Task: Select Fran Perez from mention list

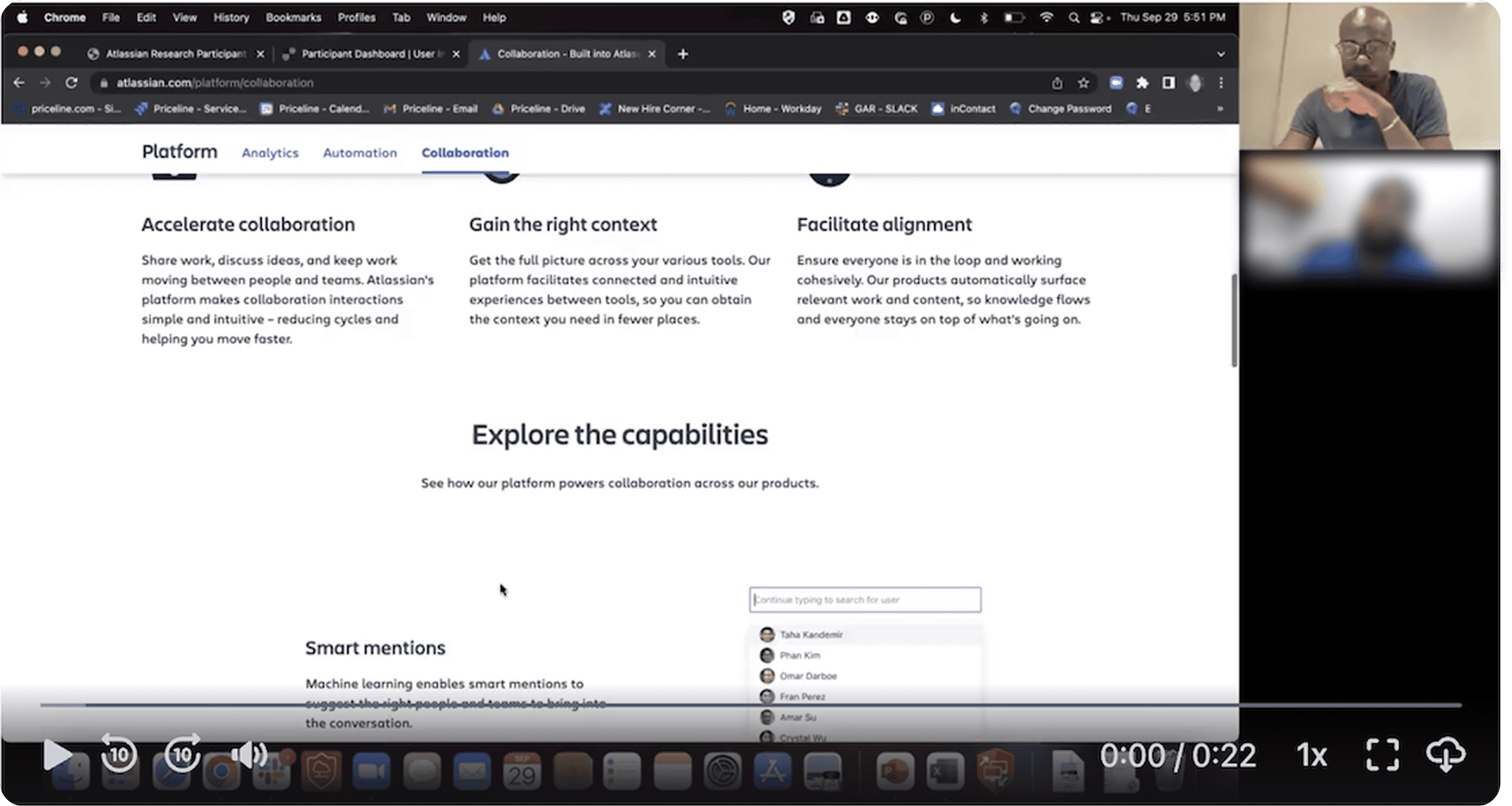Action: (x=865, y=697)
